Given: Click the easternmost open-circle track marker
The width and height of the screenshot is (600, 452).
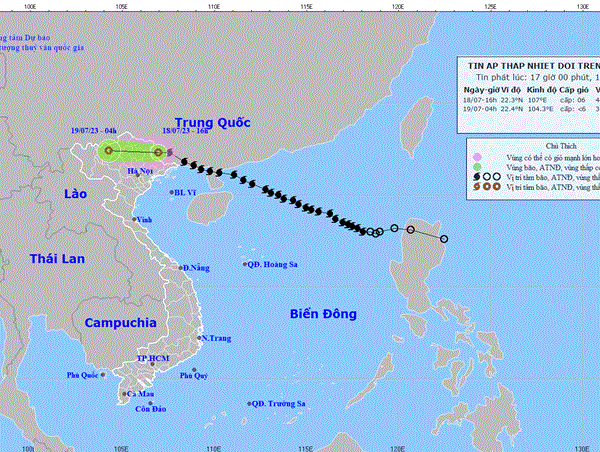Looking at the screenshot, I should click(x=444, y=238).
